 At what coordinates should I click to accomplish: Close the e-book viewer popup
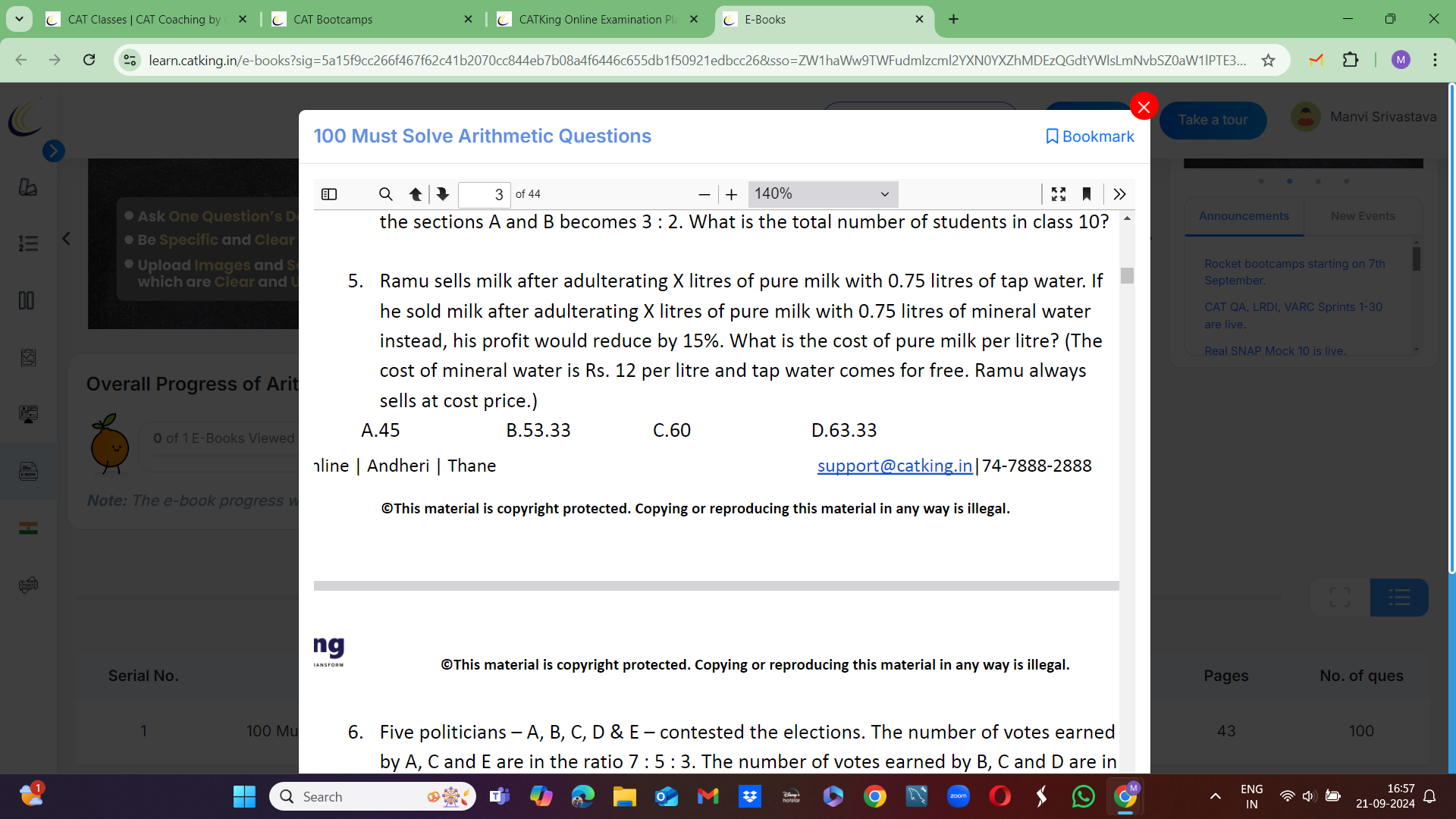[x=1144, y=107]
